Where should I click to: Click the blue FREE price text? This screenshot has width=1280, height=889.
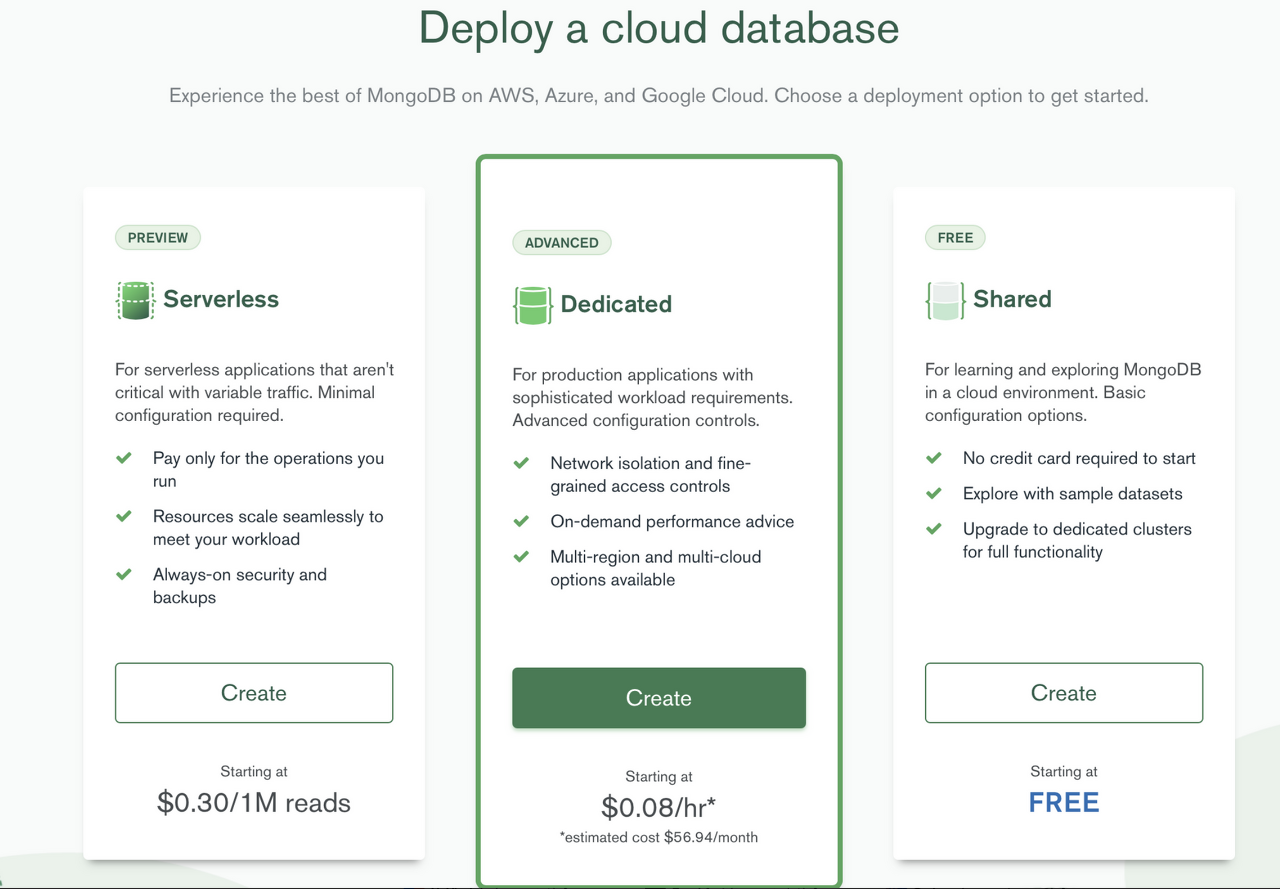(1064, 803)
